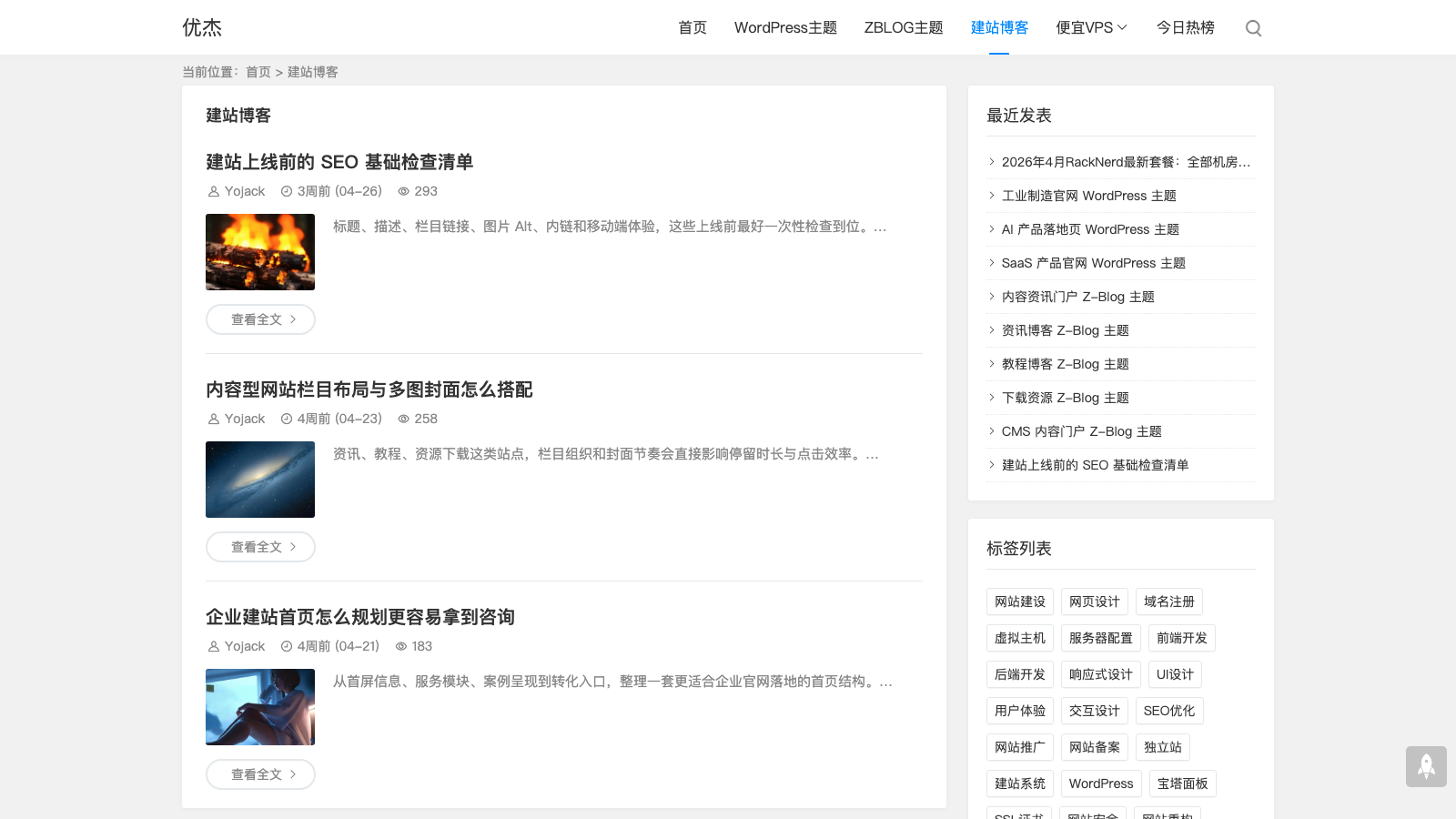Select the 后端开发 tag

click(1020, 674)
